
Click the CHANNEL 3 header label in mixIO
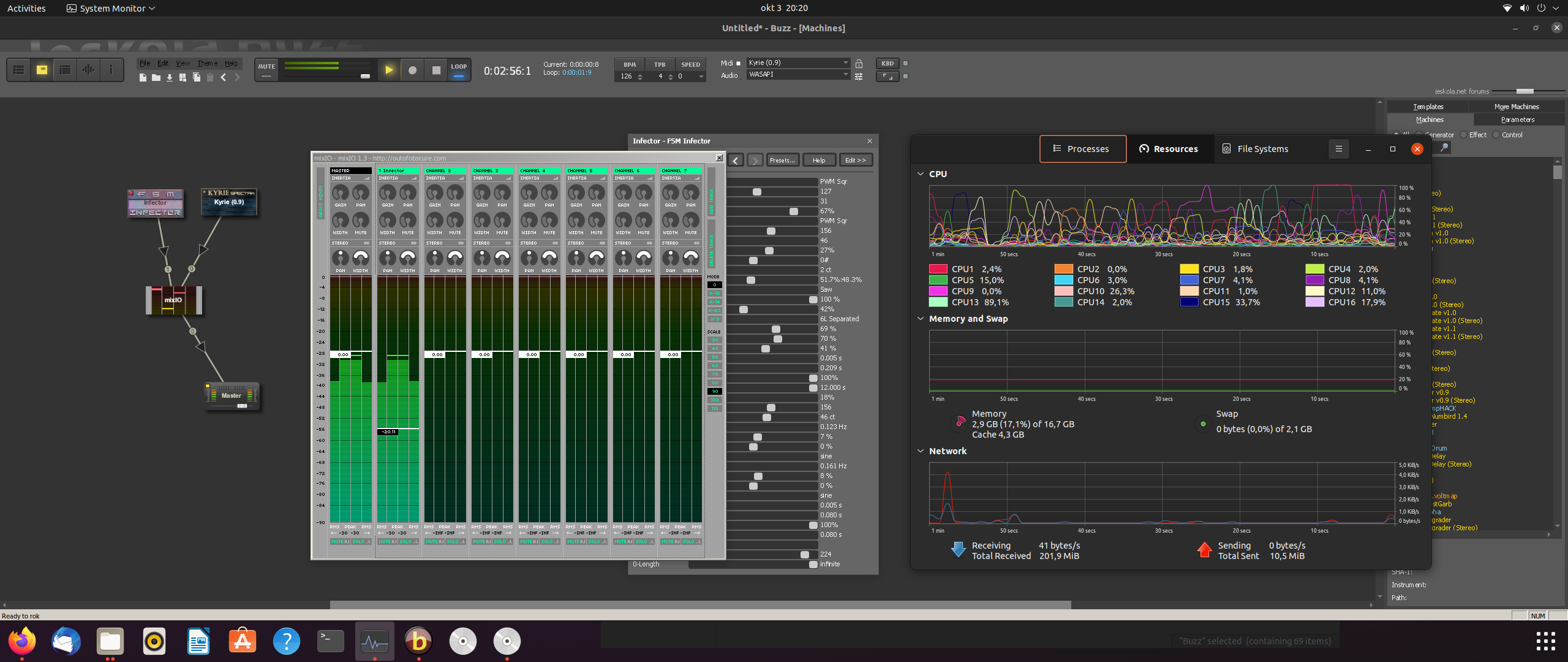[x=492, y=171]
